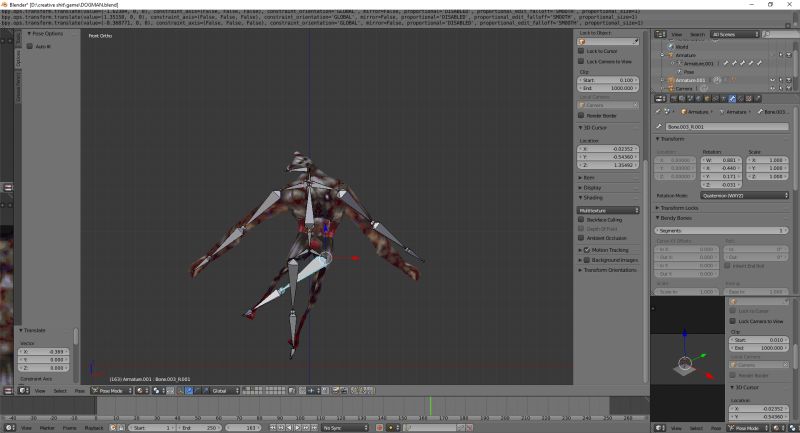
Task: Click the Multitexture shading button
Action: [x=610, y=210]
